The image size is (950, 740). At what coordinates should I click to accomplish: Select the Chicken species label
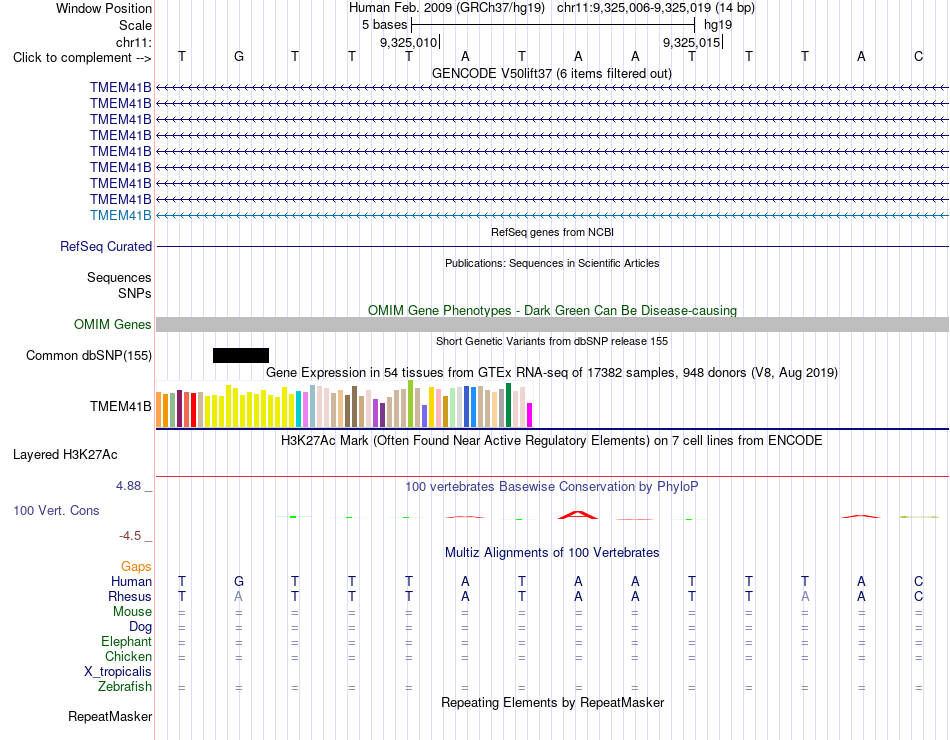point(128,656)
